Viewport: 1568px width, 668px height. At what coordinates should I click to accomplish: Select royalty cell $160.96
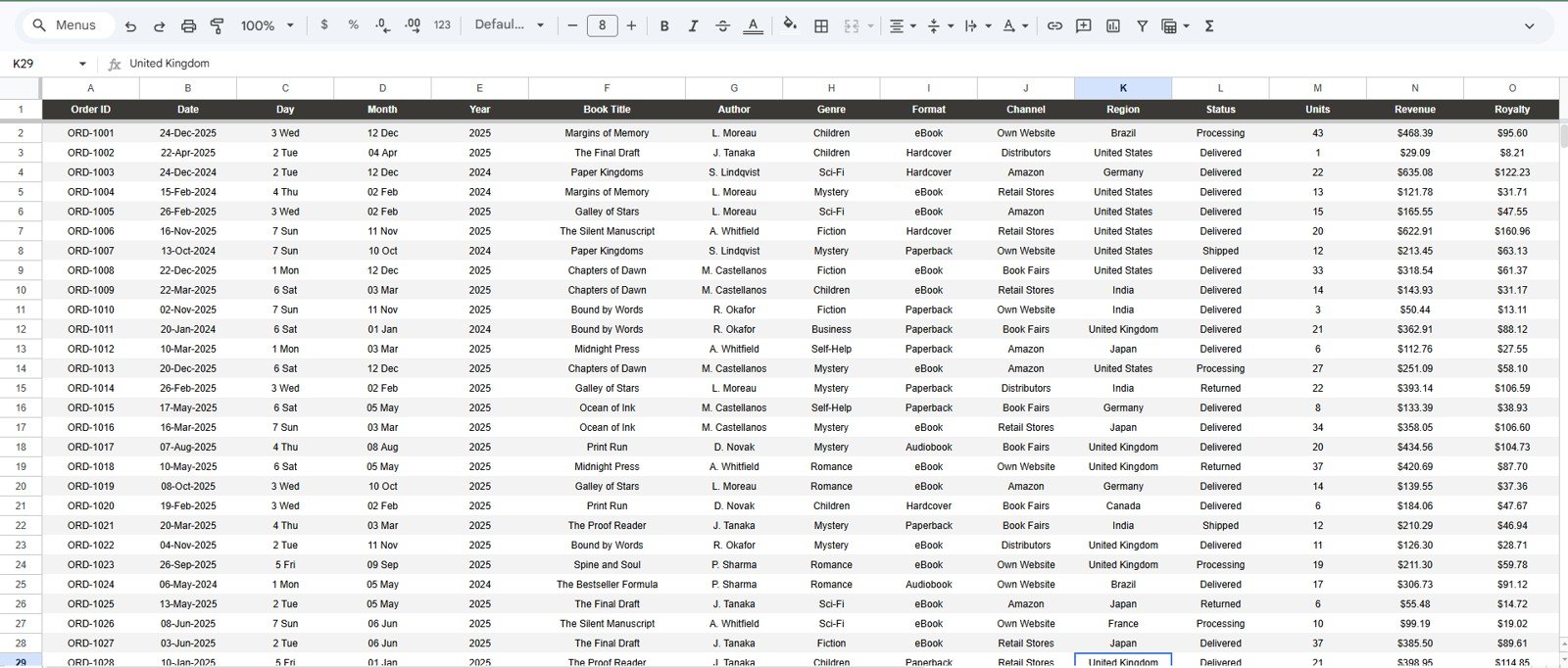(1512, 231)
